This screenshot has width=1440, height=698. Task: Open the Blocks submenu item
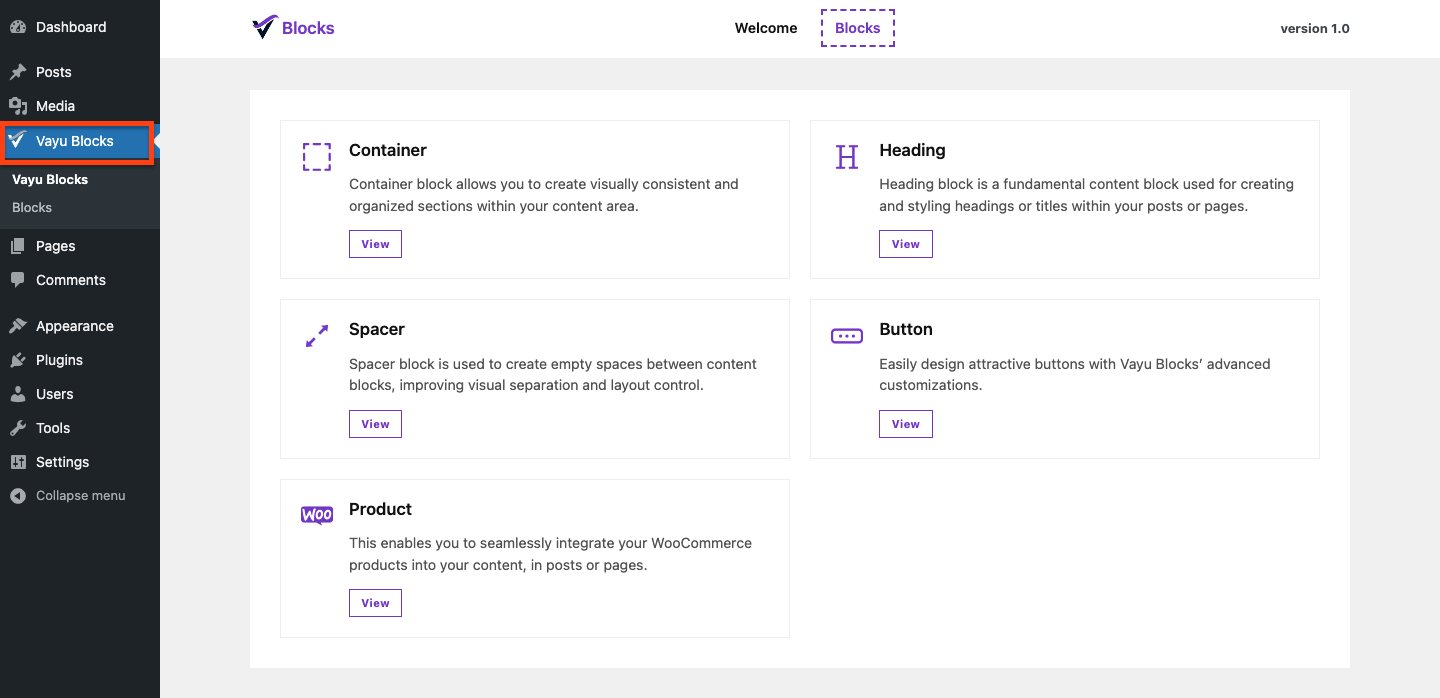32,208
